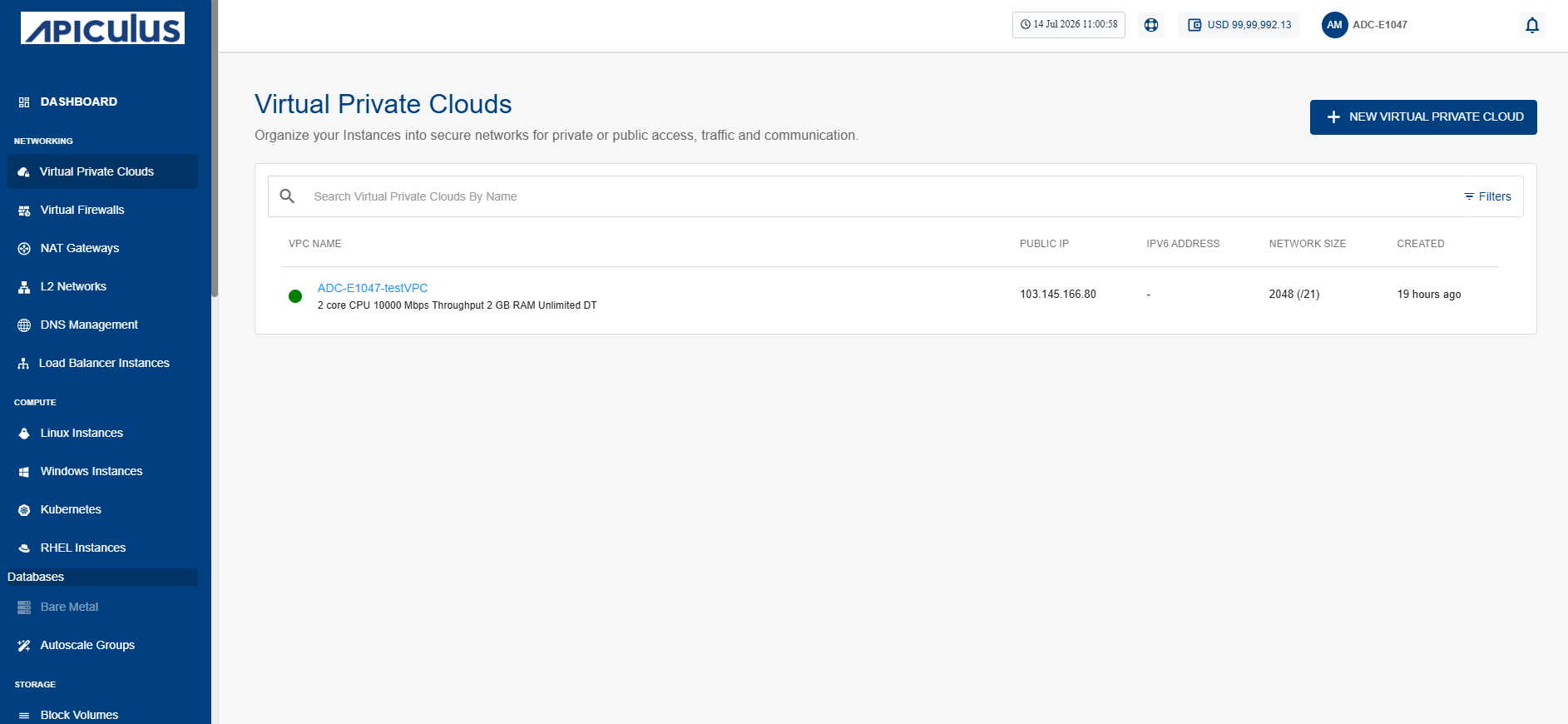Open the ADC-E1047-testVPC link
1568x724 pixels.
pos(373,288)
